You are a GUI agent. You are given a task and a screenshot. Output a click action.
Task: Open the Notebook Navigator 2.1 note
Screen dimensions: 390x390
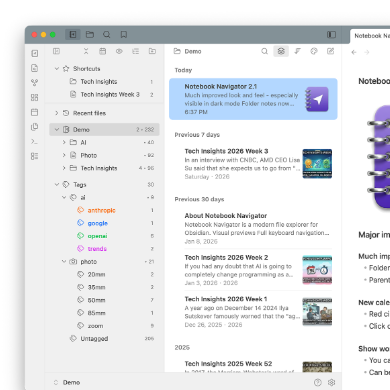(253, 99)
